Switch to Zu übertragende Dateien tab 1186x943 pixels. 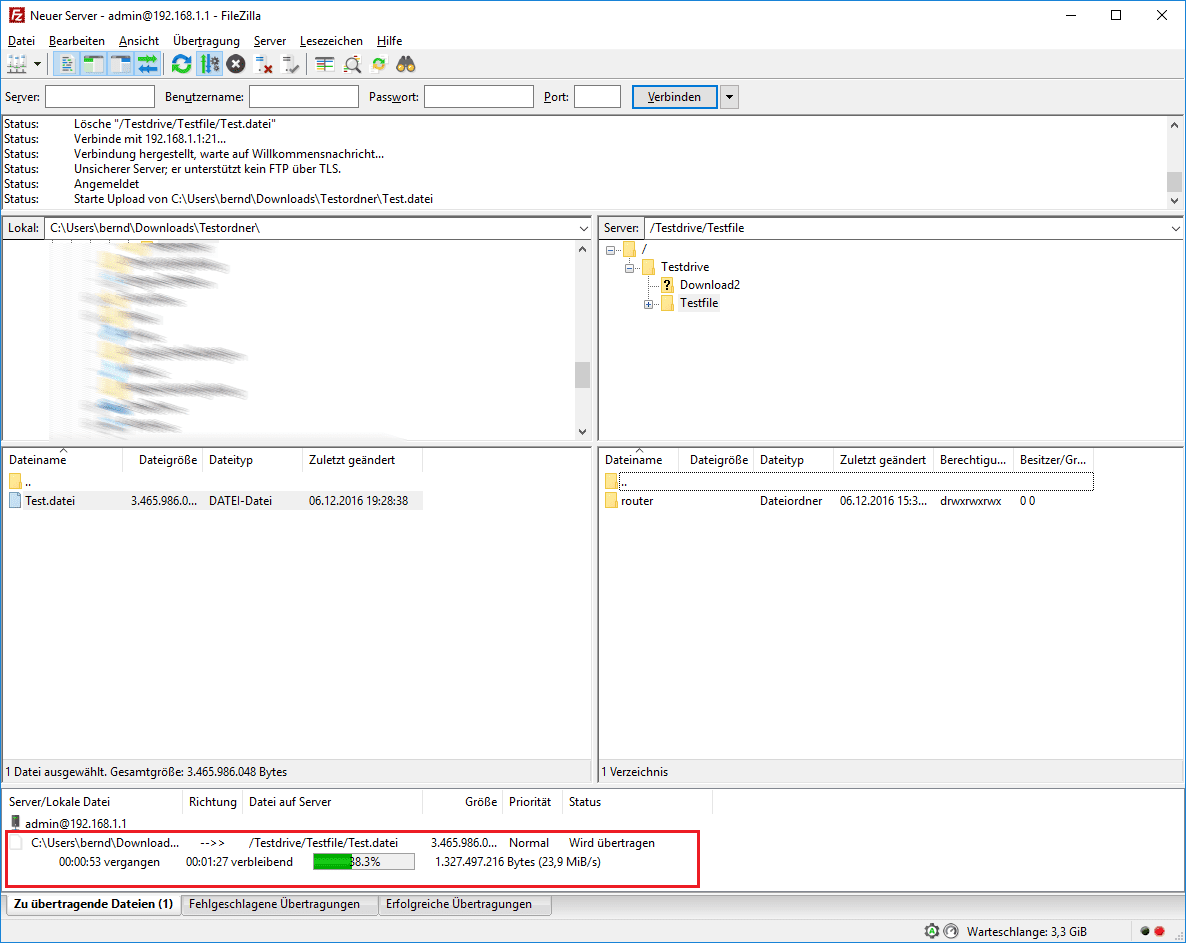pyautogui.click(x=94, y=904)
